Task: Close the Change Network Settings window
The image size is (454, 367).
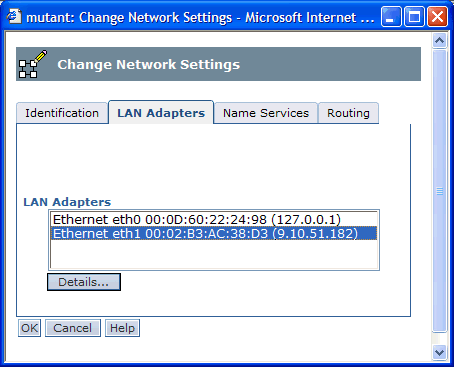Action: 437,17
